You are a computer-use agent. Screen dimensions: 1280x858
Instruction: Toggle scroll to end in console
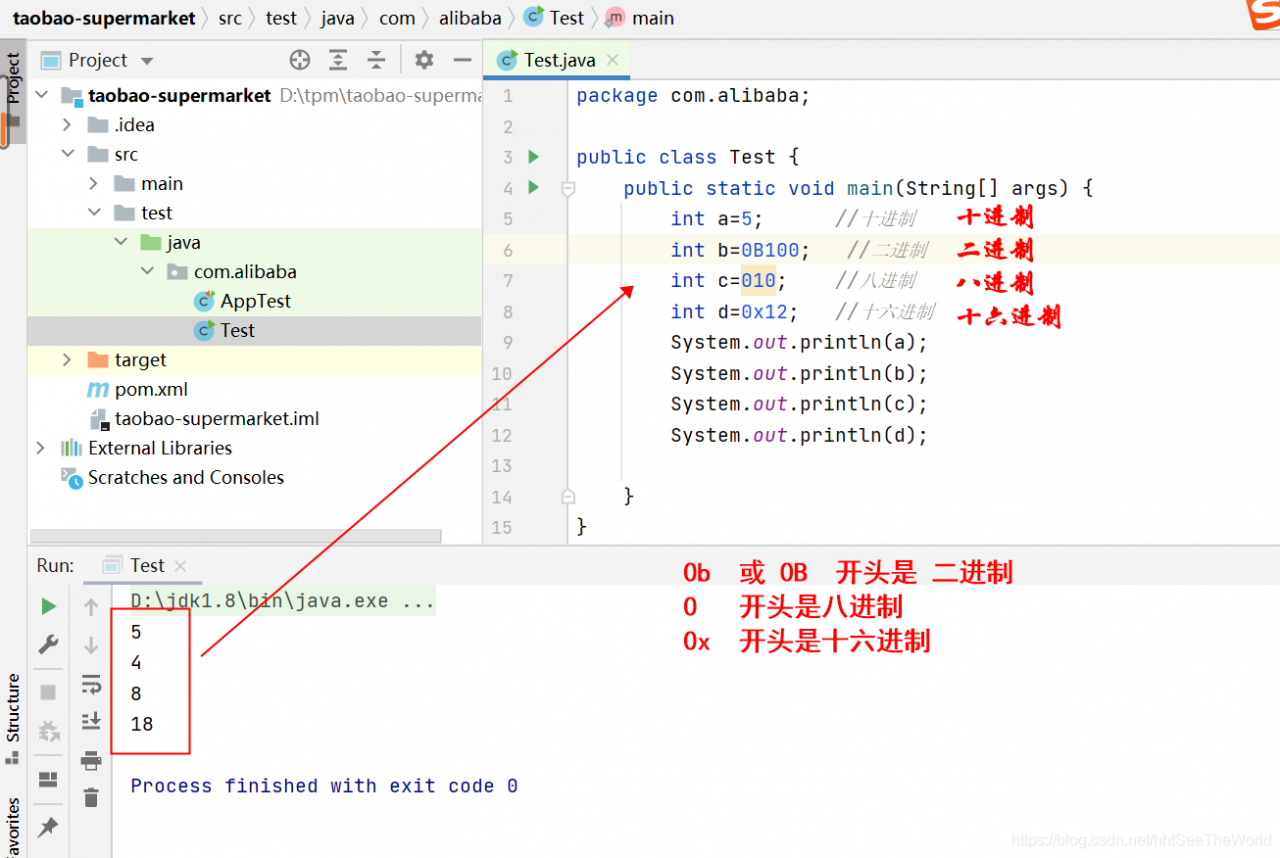click(91, 721)
